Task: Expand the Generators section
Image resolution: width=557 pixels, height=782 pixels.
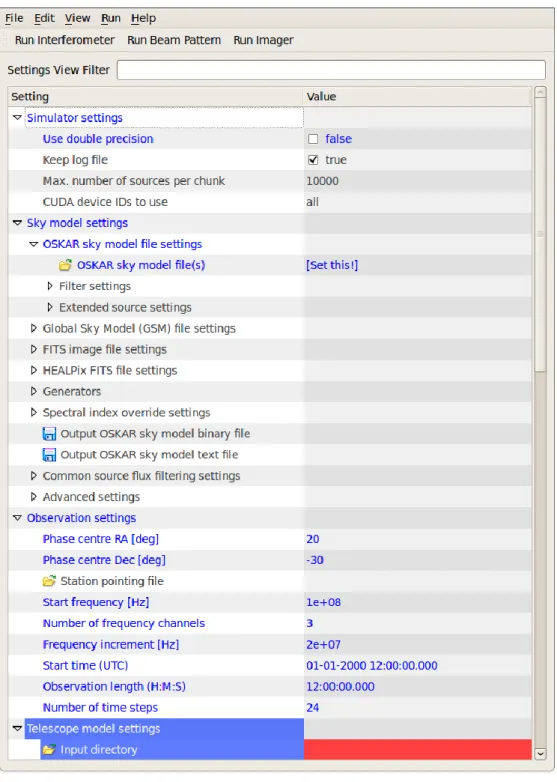Action: (x=33, y=391)
